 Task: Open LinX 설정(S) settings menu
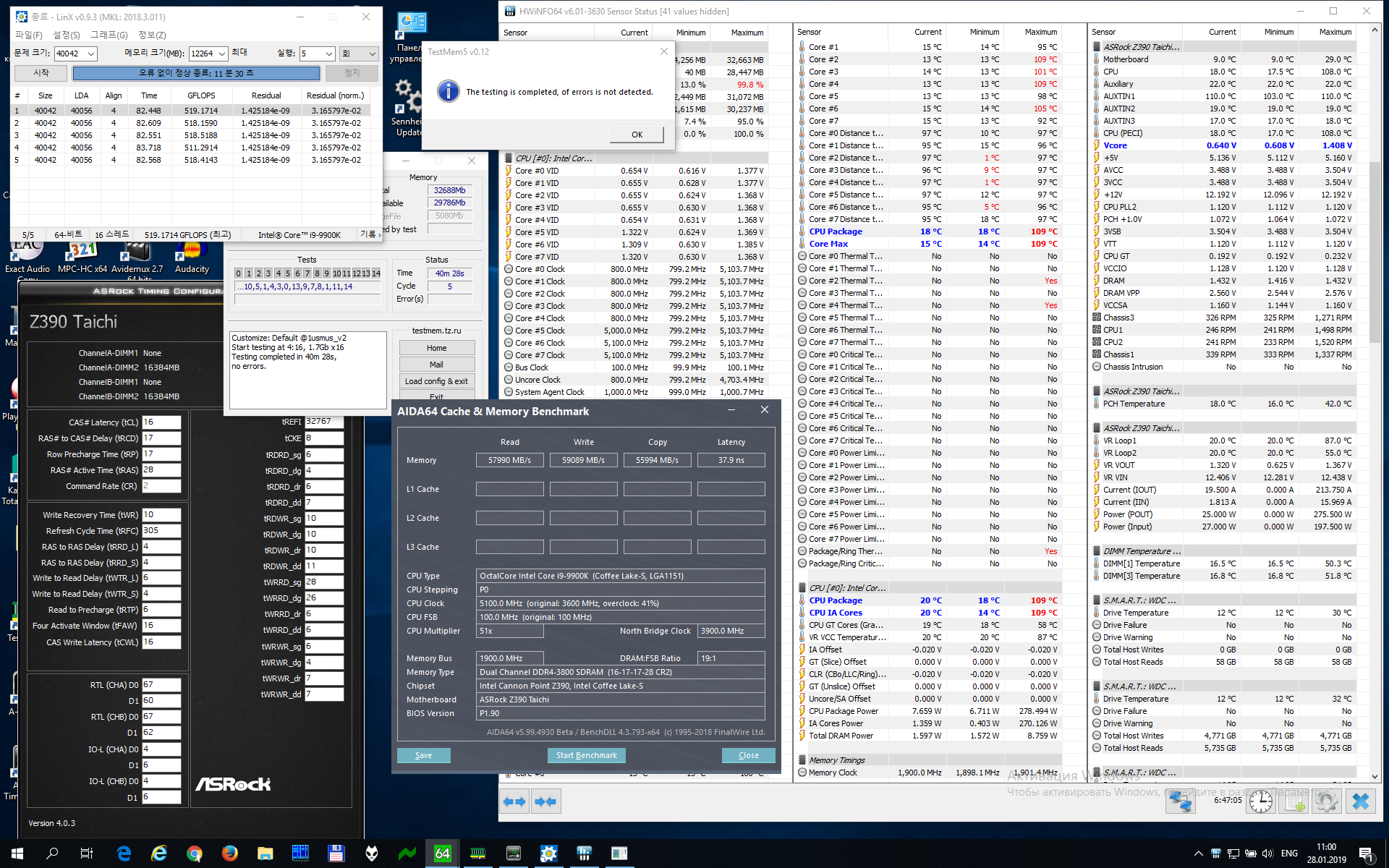coord(67,35)
